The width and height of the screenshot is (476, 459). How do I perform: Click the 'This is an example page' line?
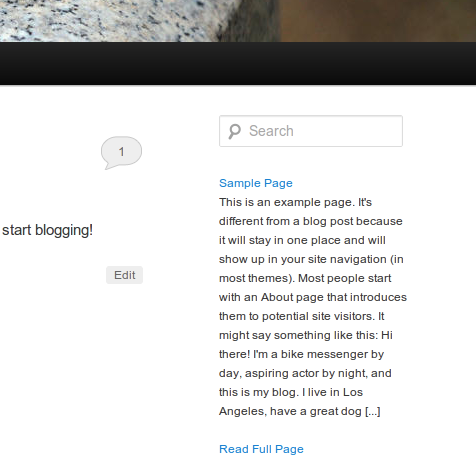click(295, 202)
